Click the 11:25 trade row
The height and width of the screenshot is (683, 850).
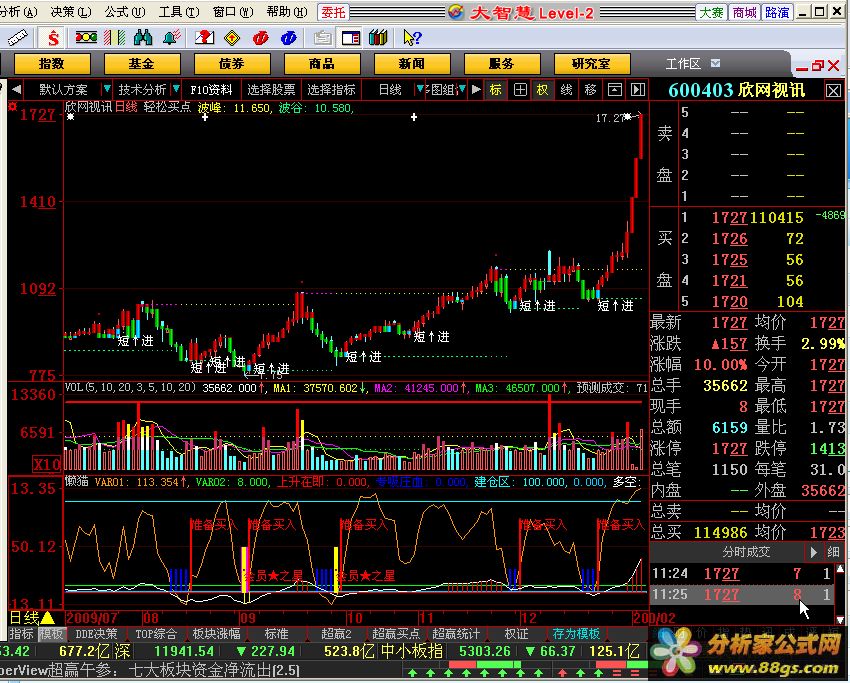[x=742, y=595]
